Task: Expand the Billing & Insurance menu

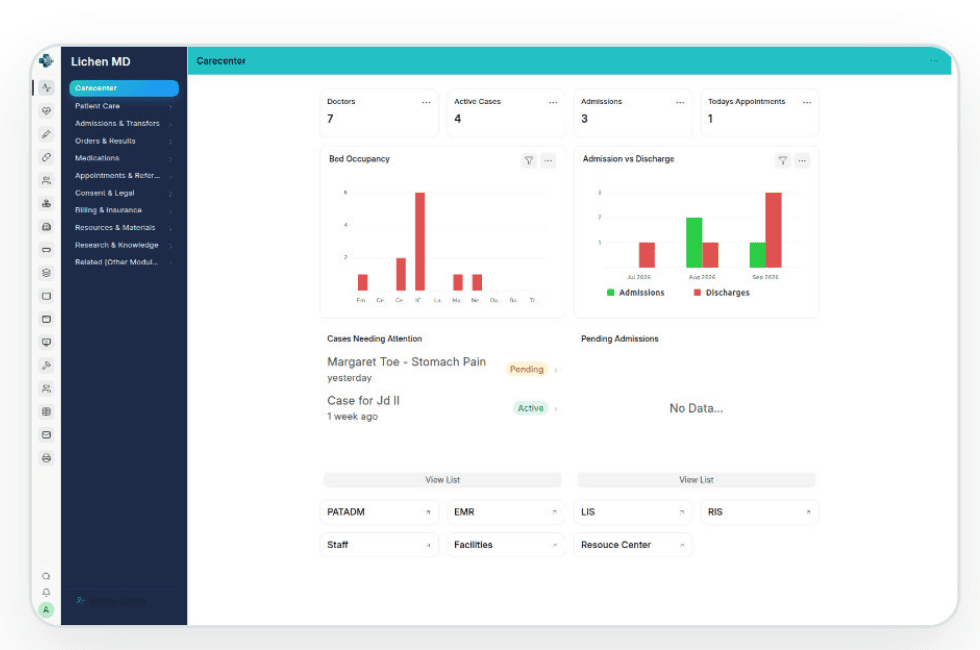Action: coord(124,210)
